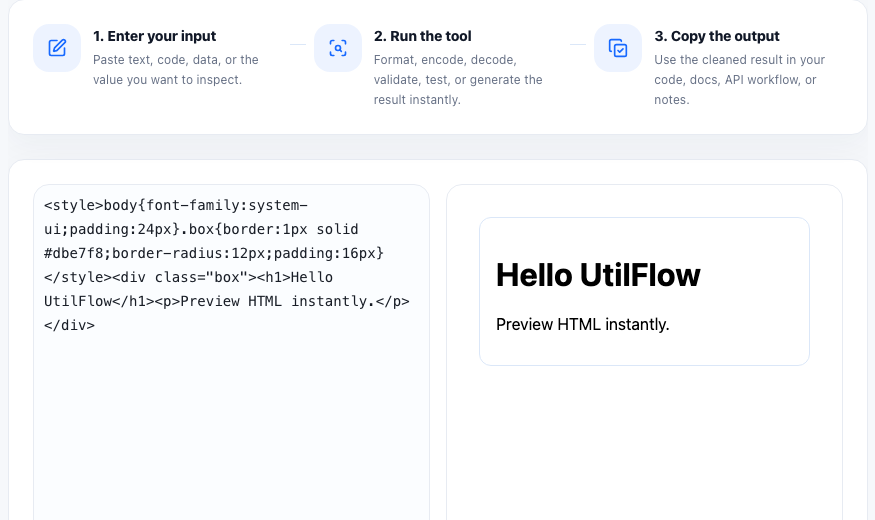Click the bordered preview box in output pane
Viewport: 875px width, 520px height.
[x=644, y=292]
